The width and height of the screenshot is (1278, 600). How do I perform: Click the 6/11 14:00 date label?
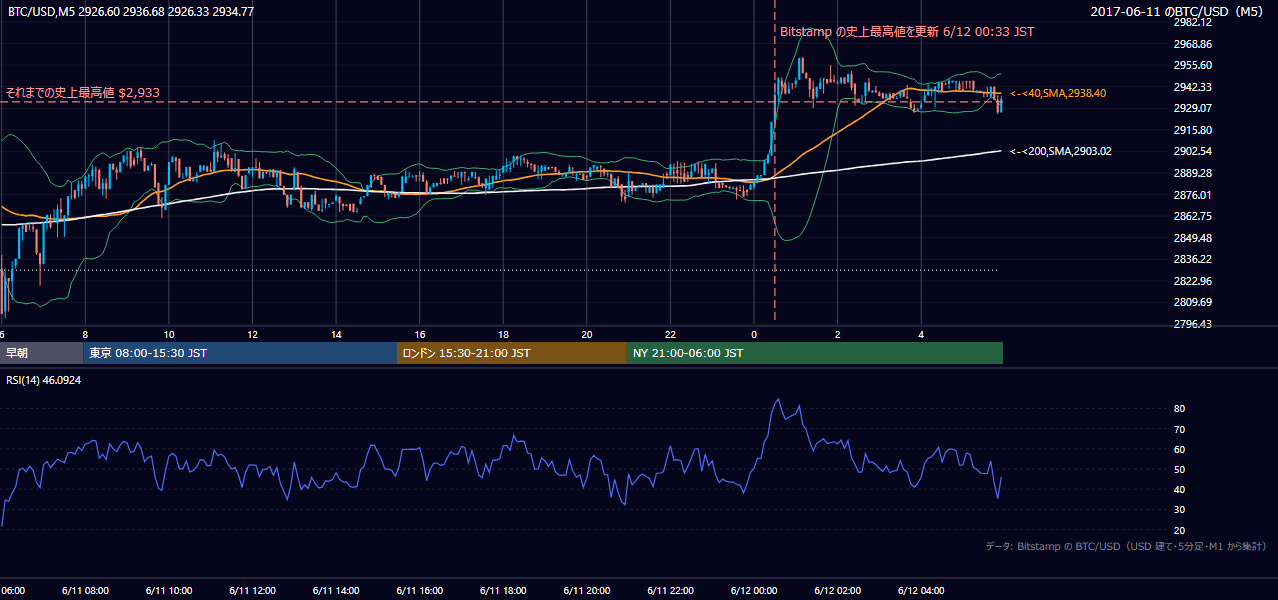pyautogui.click(x=338, y=590)
